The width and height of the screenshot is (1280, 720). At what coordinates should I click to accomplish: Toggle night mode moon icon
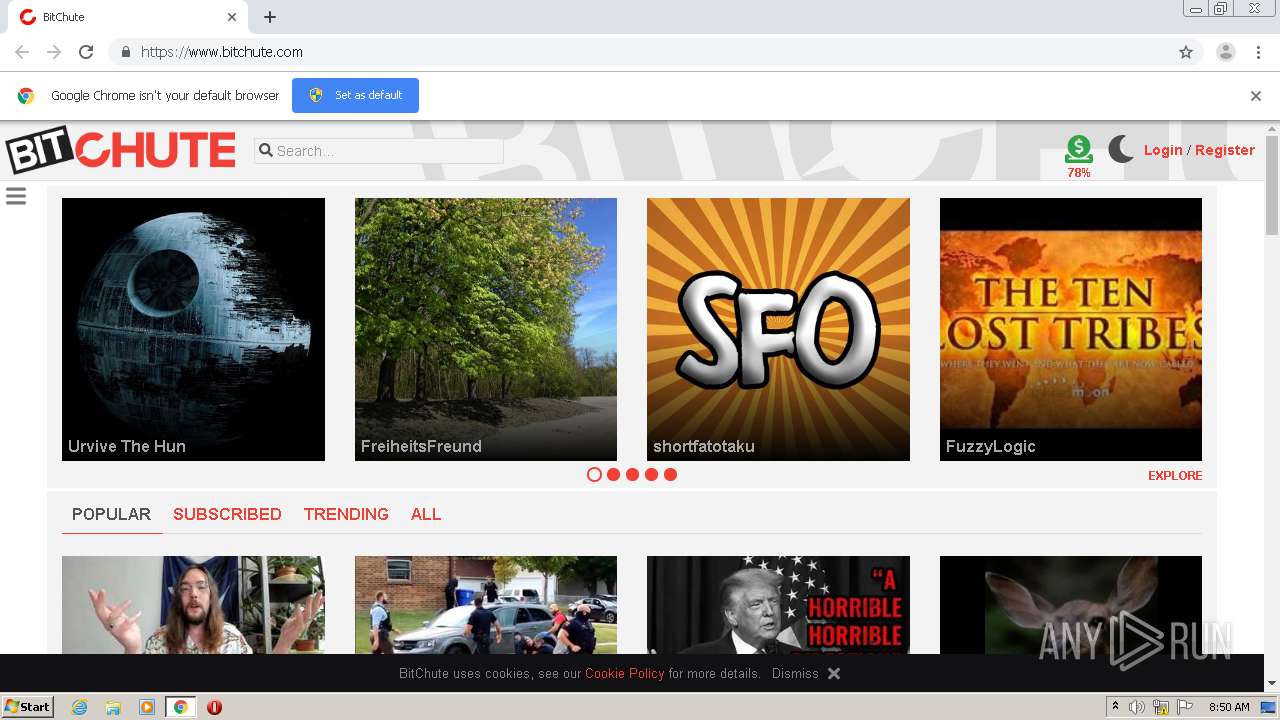point(1121,150)
